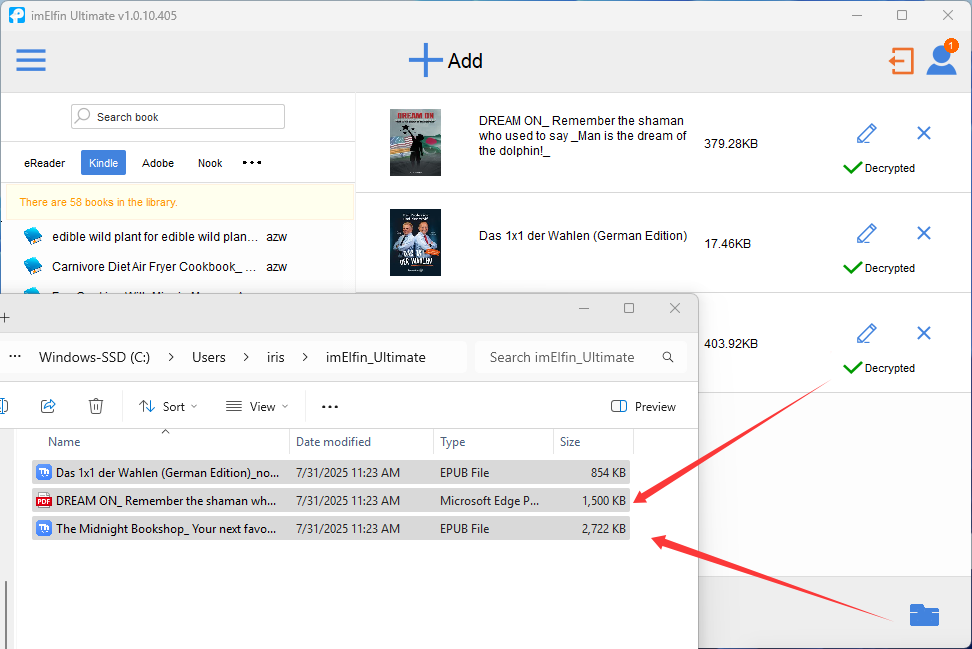This screenshot has height=649, width=972.
Task: Switch to the Adobe tab
Action: coord(157,163)
